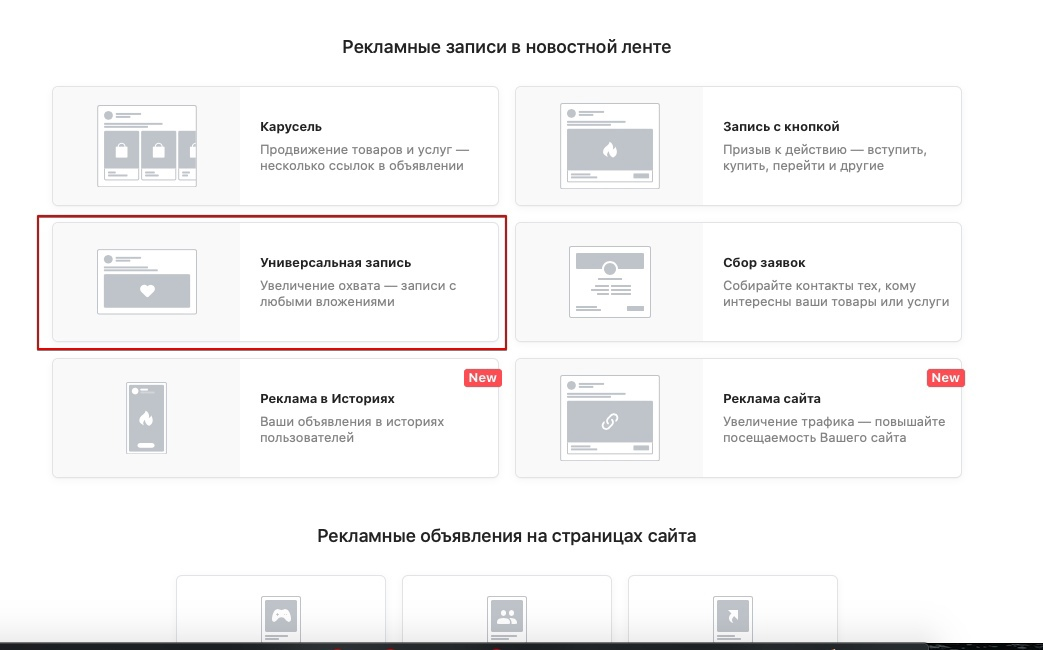Click the leftmost card under Рекламные объявления section

point(280,612)
